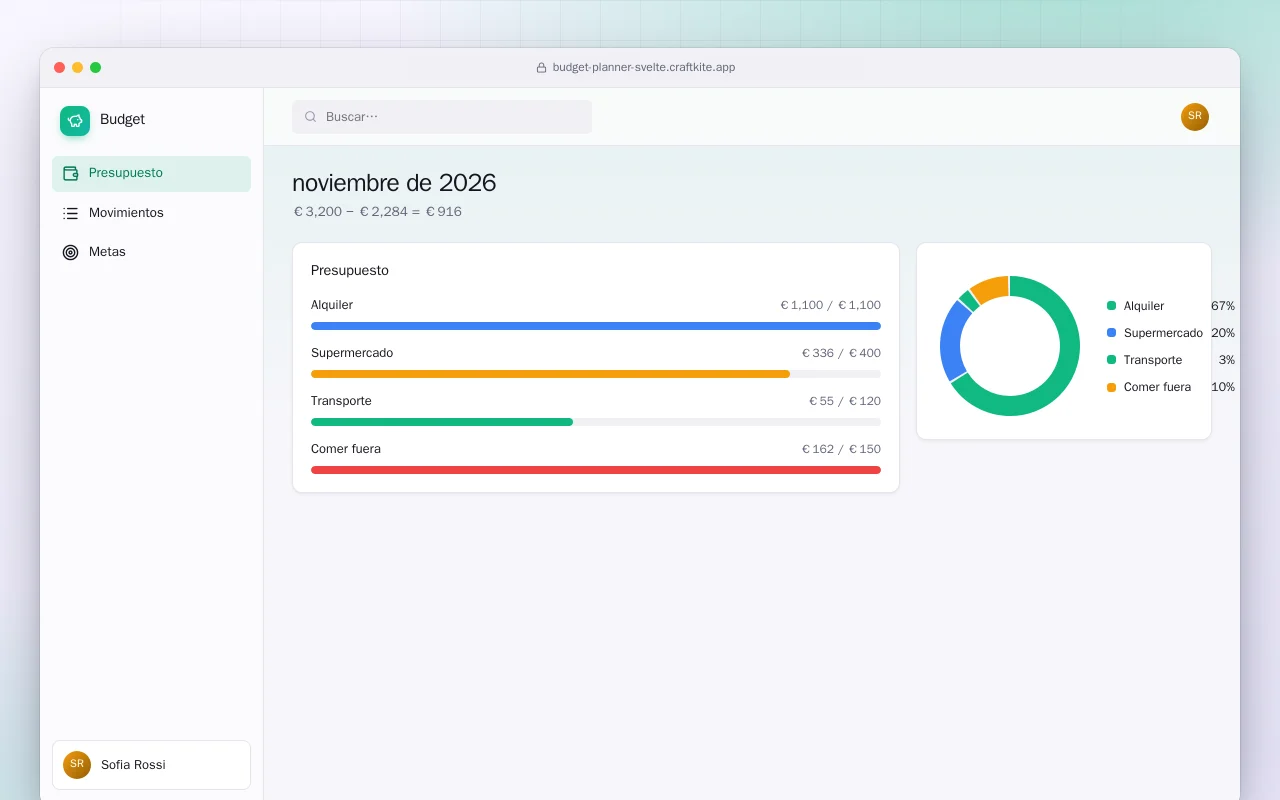Image resolution: width=1280 pixels, height=800 pixels.
Task: Click the blue Supermercado legend swatch
Action: [1111, 333]
